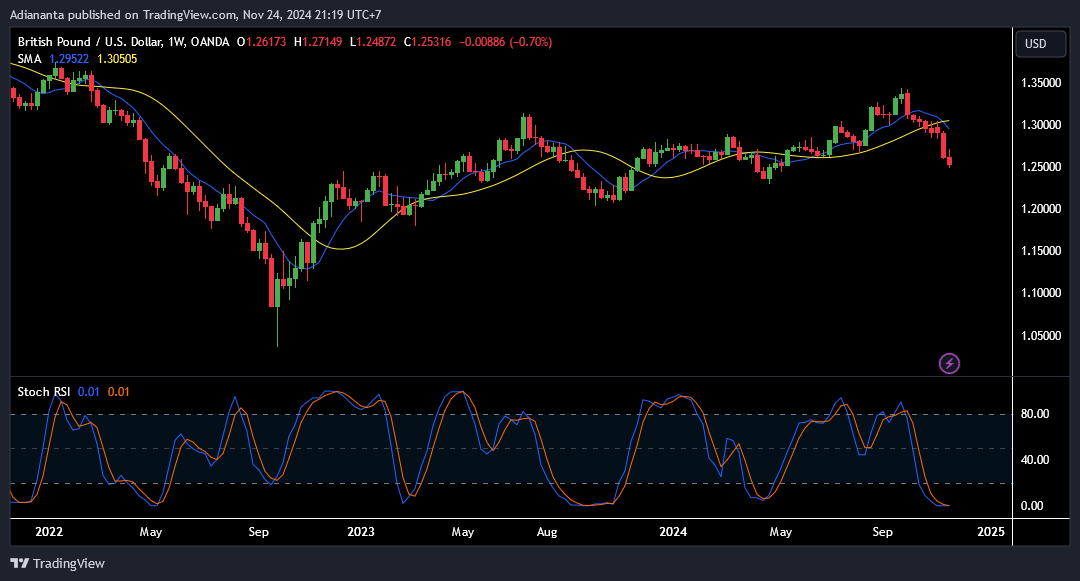
Task: Click the purple lightning bolt icon
Action: pos(949,363)
